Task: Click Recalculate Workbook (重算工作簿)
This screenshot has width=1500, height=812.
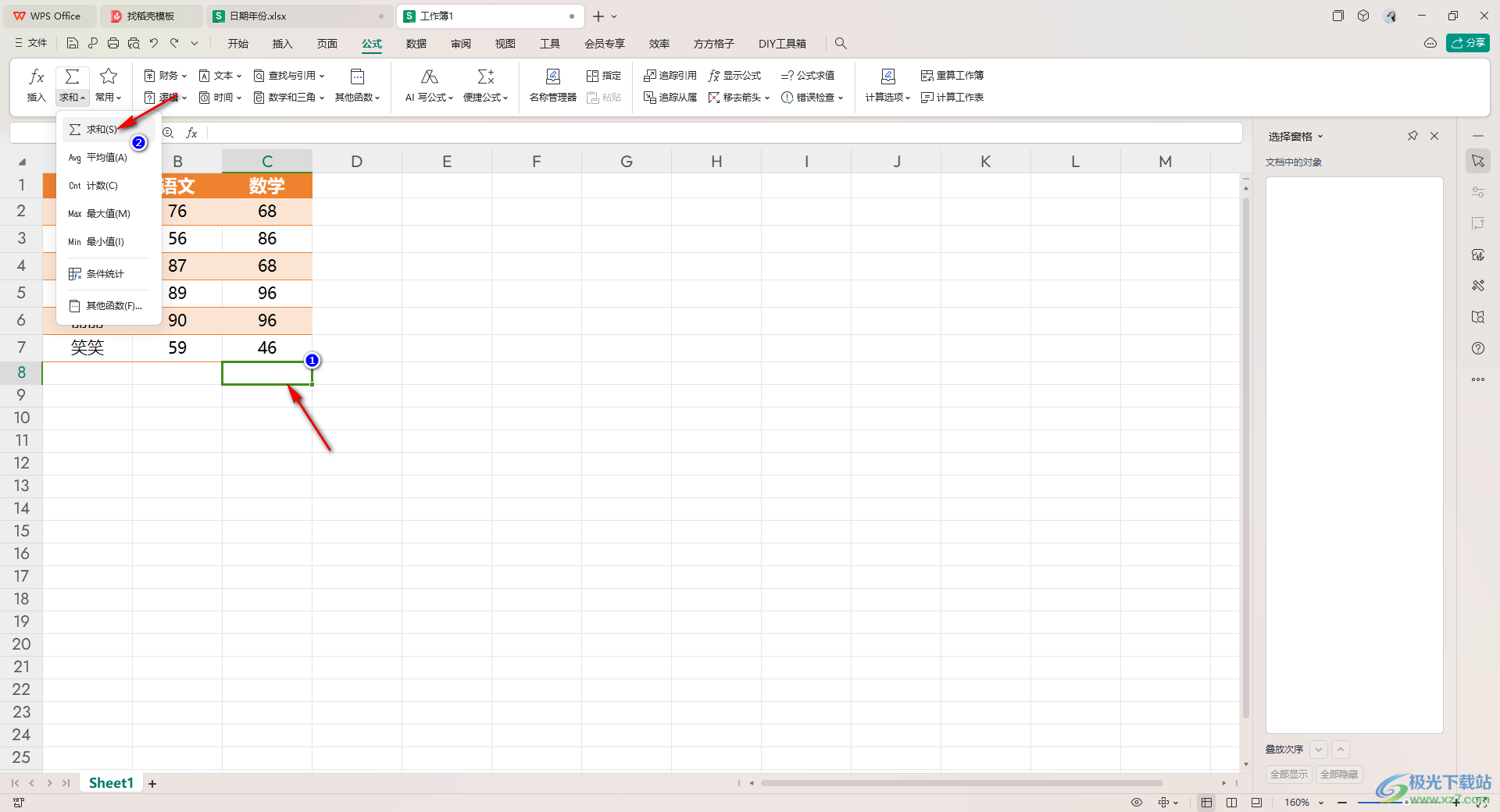Action: 952,76
